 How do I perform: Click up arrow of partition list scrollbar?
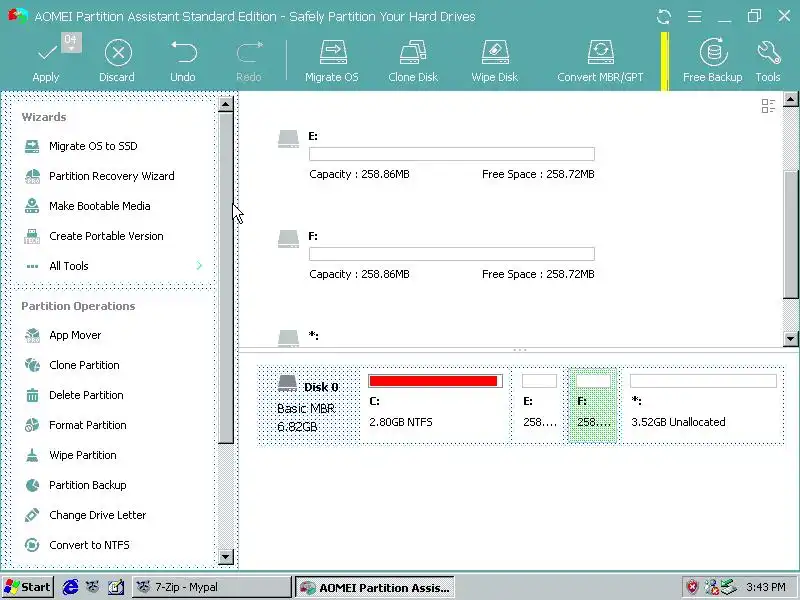791,99
